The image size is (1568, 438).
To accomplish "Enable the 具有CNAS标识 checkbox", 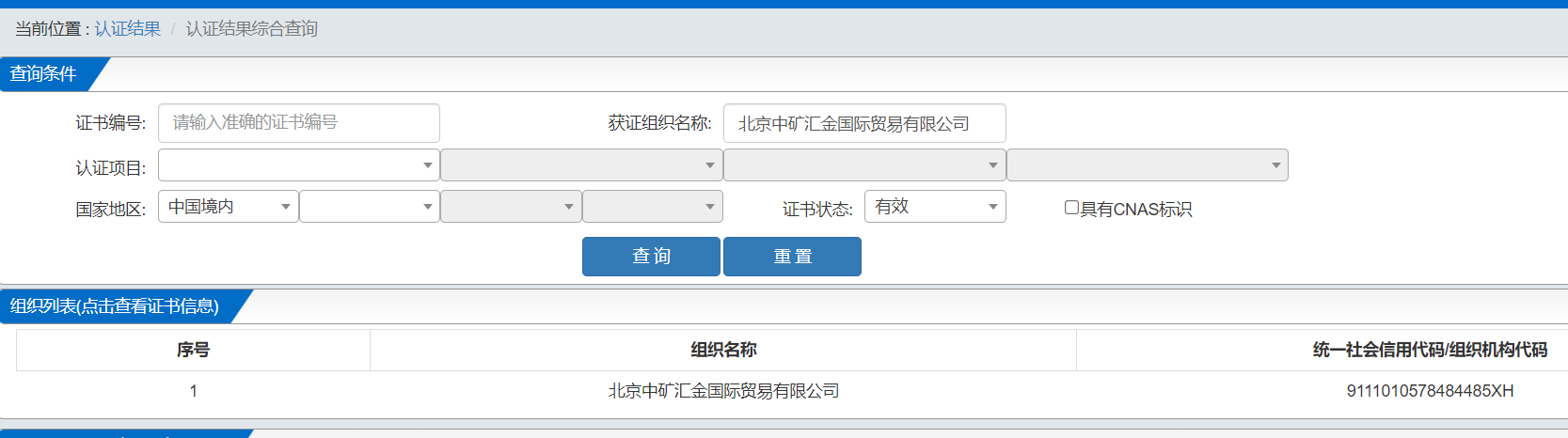I will [x=1071, y=208].
